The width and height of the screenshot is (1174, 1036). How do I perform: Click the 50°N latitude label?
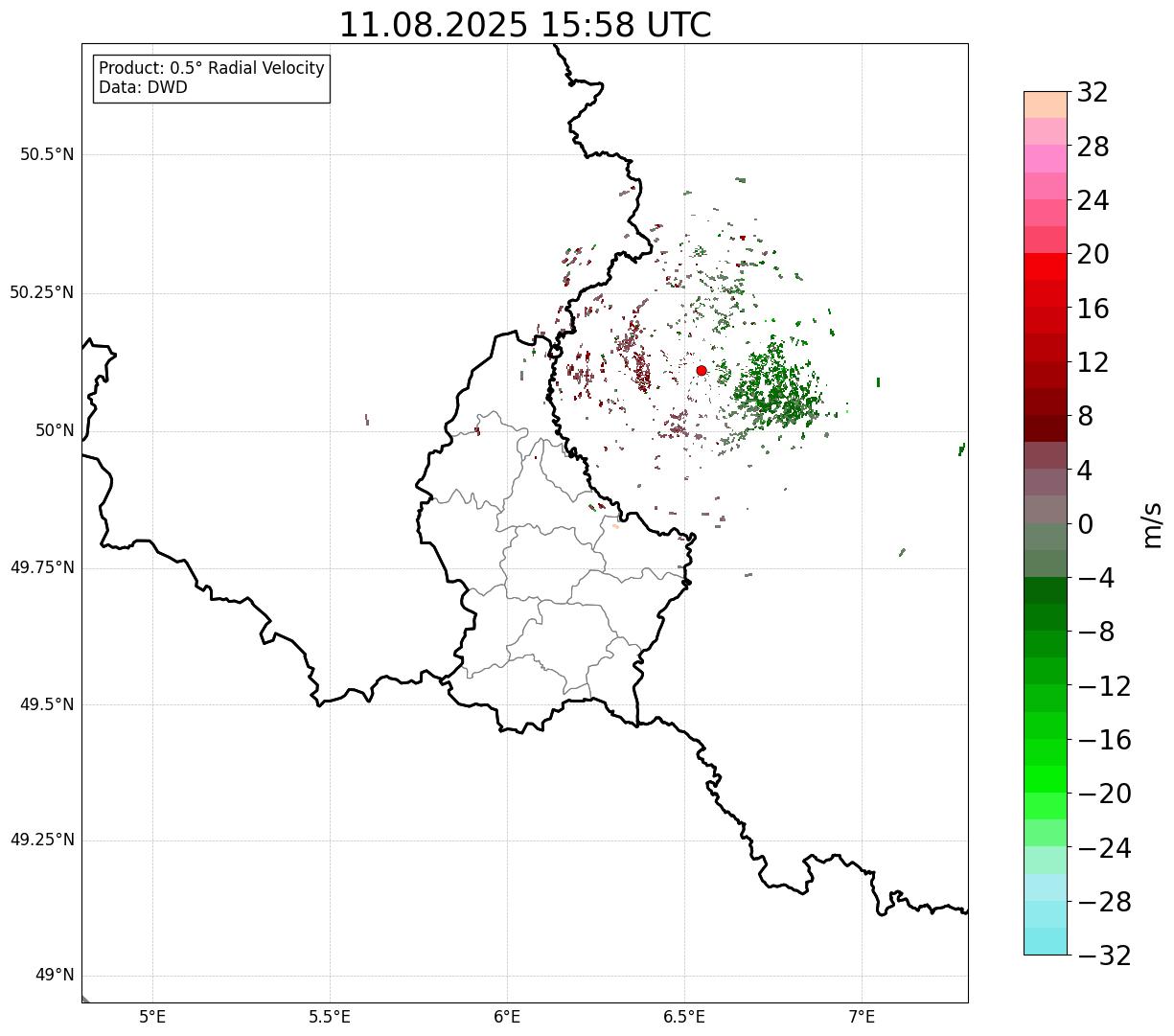[x=54, y=430]
